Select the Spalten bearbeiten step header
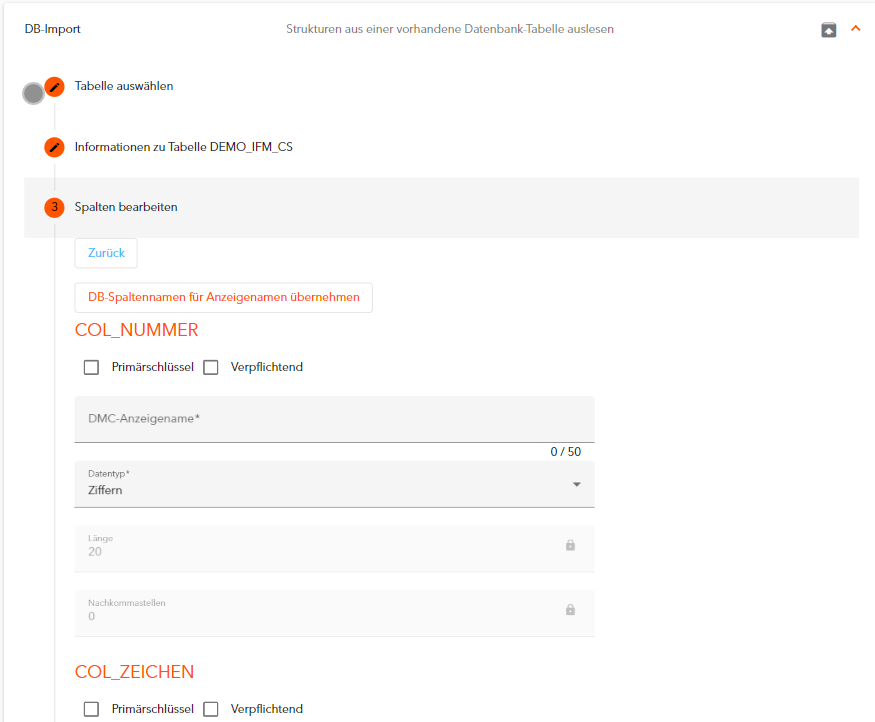Screen dimensions: 875x722 (127, 207)
